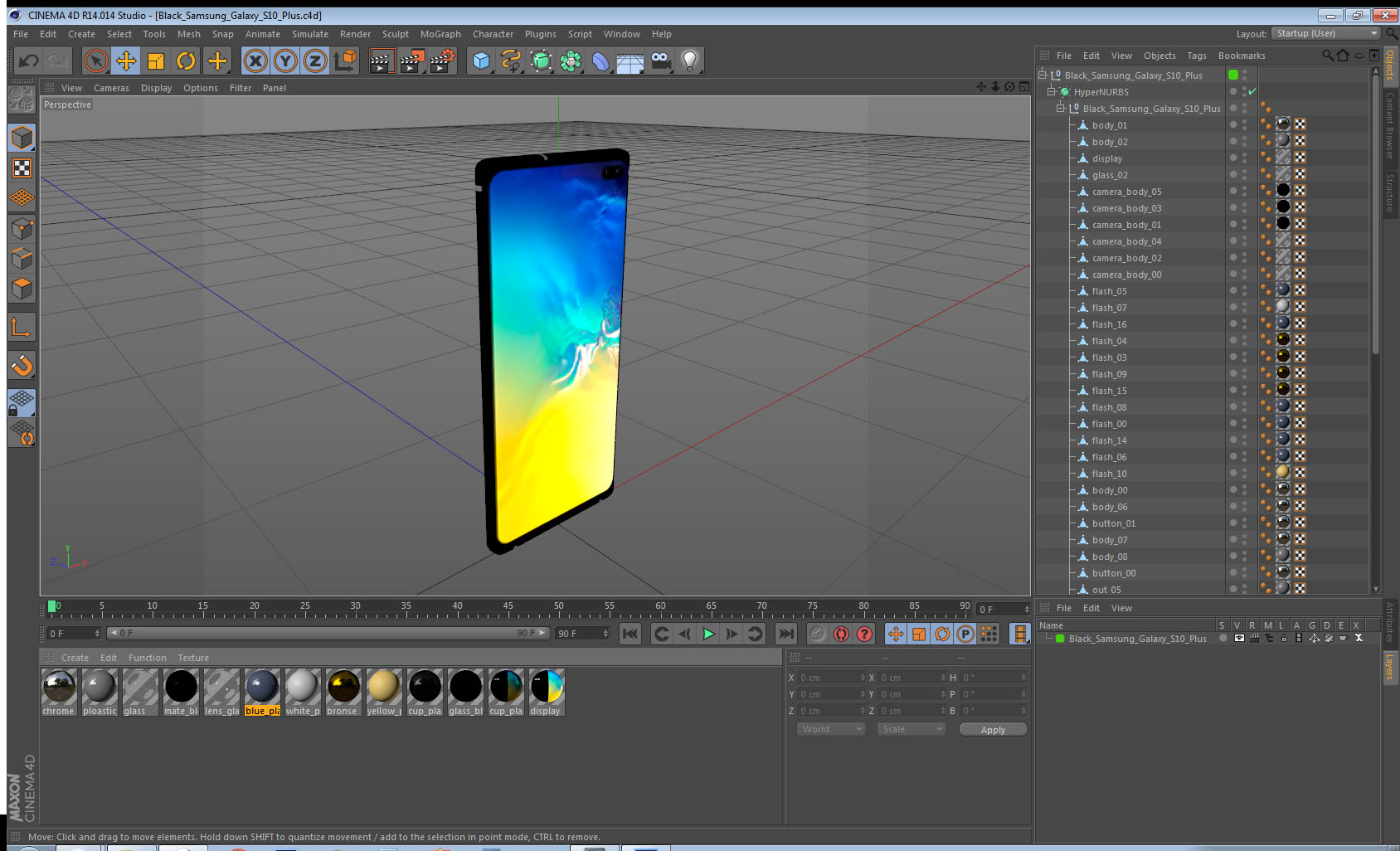
Task: Enable Polygons mode in left palette
Action: coord(22,289)
